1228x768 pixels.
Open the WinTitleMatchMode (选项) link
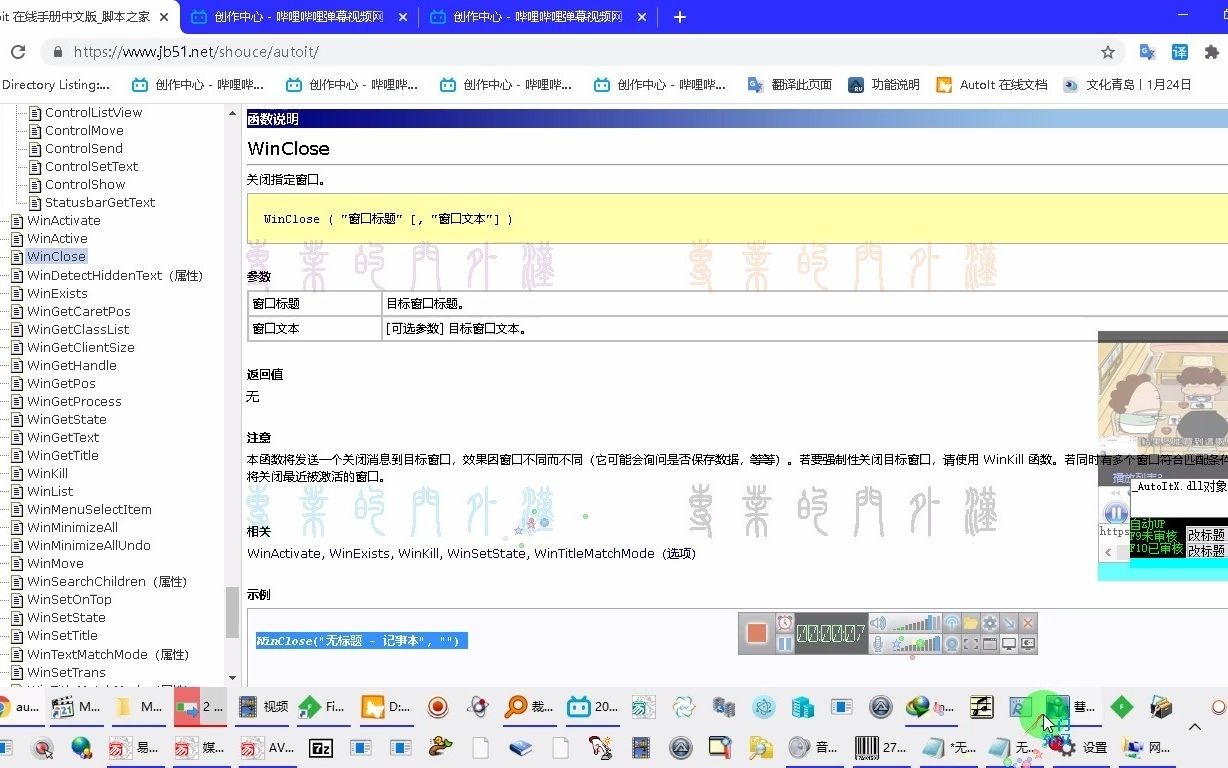(594, 553)
